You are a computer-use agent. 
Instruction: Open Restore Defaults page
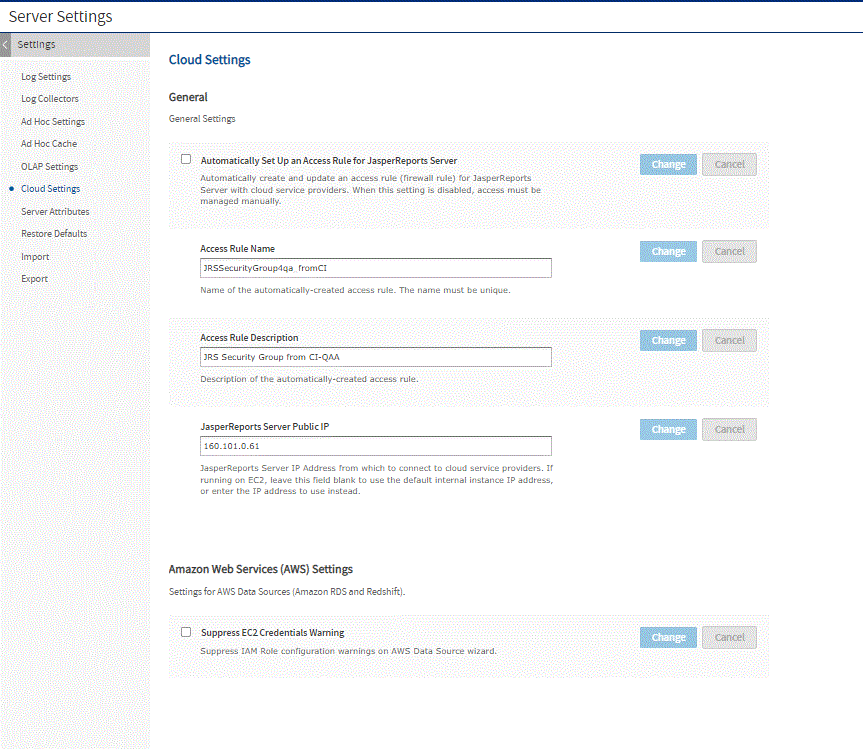54,233
